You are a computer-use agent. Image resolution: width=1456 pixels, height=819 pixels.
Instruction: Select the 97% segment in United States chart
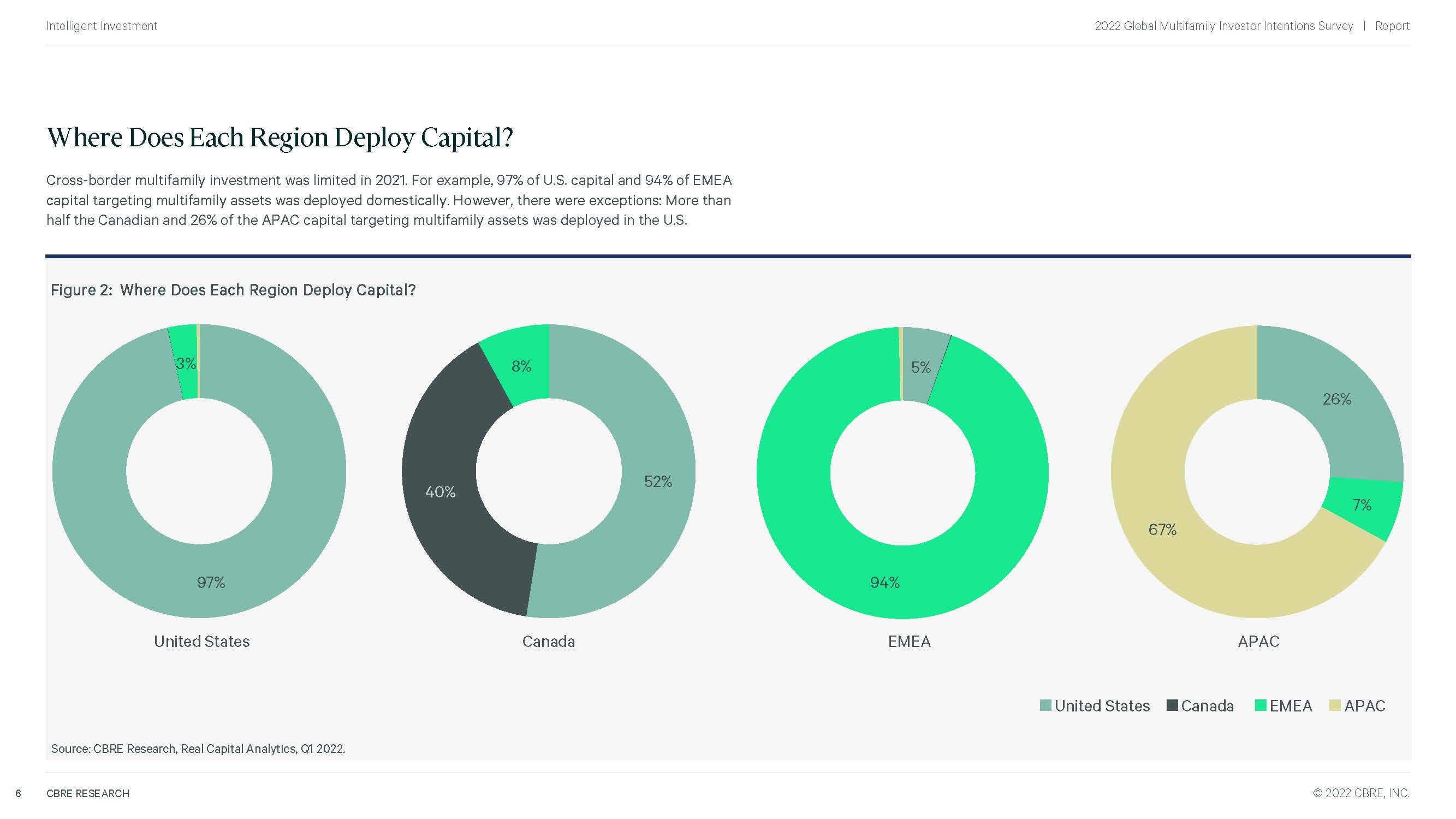click(210, 582)
